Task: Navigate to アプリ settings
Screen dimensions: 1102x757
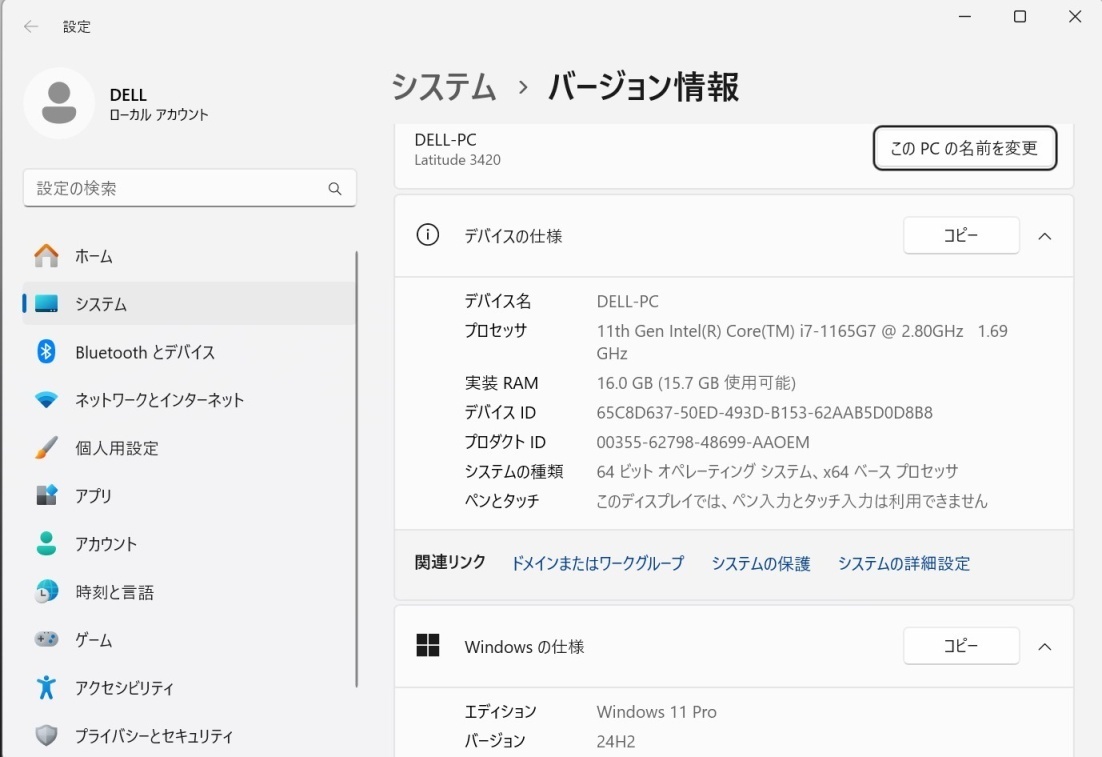Action: click(x=100, y=496)
